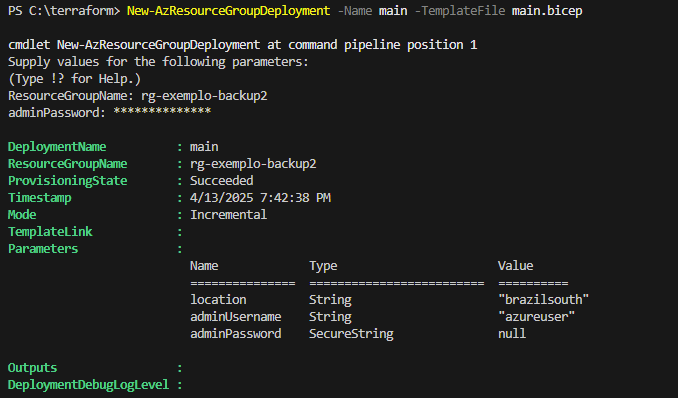Click the '-Name' parameter flag

(x=355, y=11)
